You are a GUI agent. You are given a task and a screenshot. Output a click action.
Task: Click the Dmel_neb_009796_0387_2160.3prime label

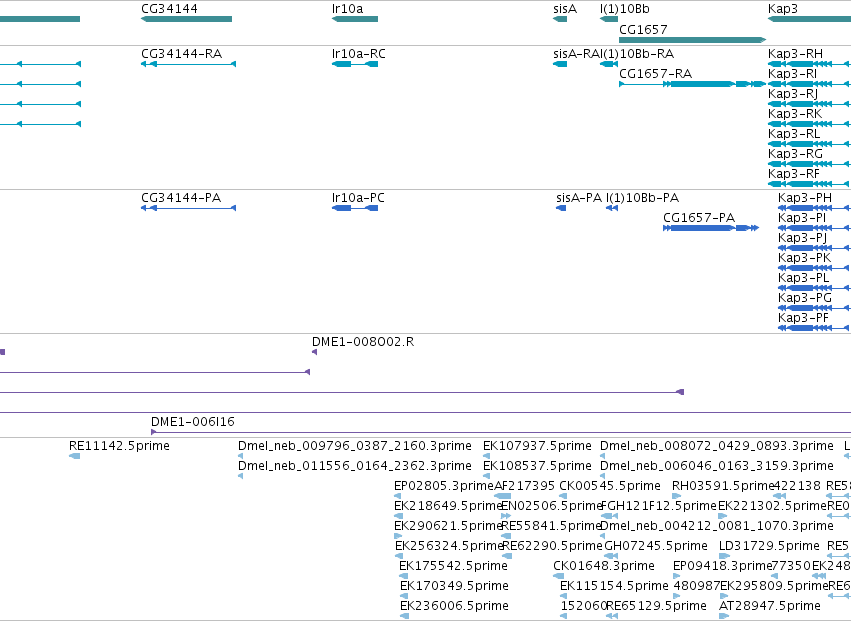(x=354, y=446)
